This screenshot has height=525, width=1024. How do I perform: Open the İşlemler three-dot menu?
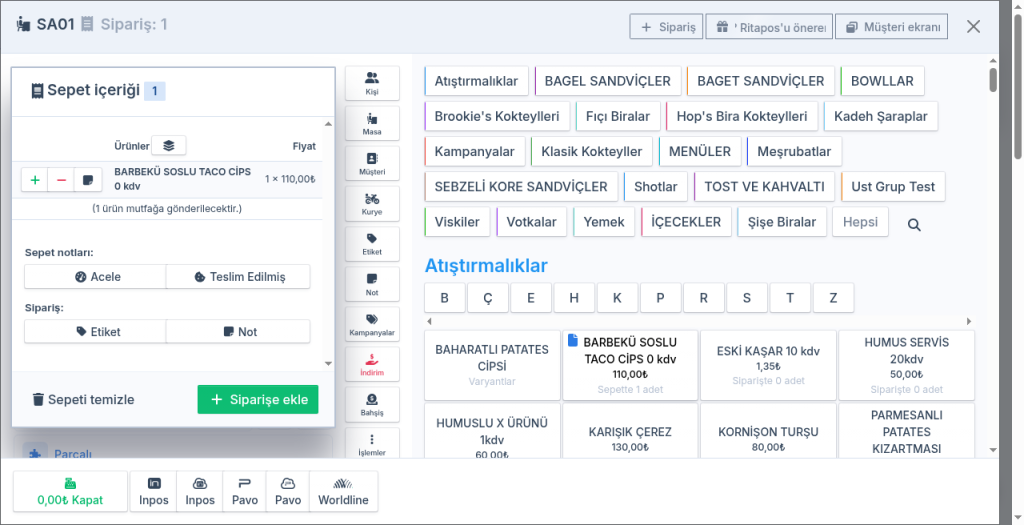coord(372,444)
